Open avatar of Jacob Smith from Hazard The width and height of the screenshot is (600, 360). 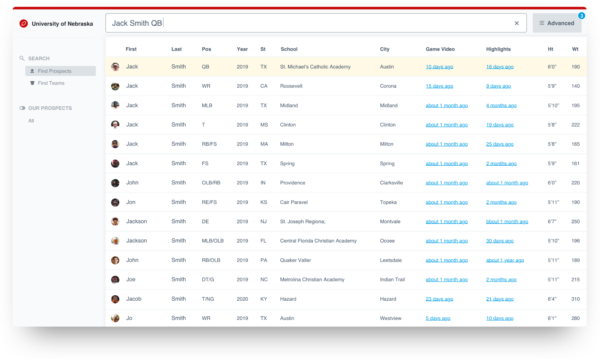tap(115, 299)
